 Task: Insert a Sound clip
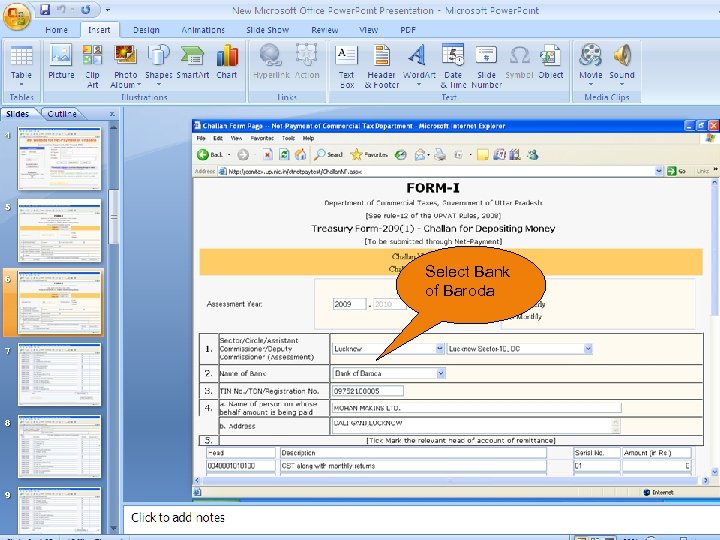(x=622, y=65)
